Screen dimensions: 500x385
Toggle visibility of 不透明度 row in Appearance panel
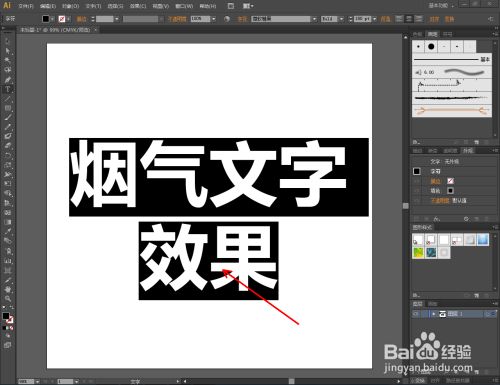pyautogui.click(x=416, y=201)
